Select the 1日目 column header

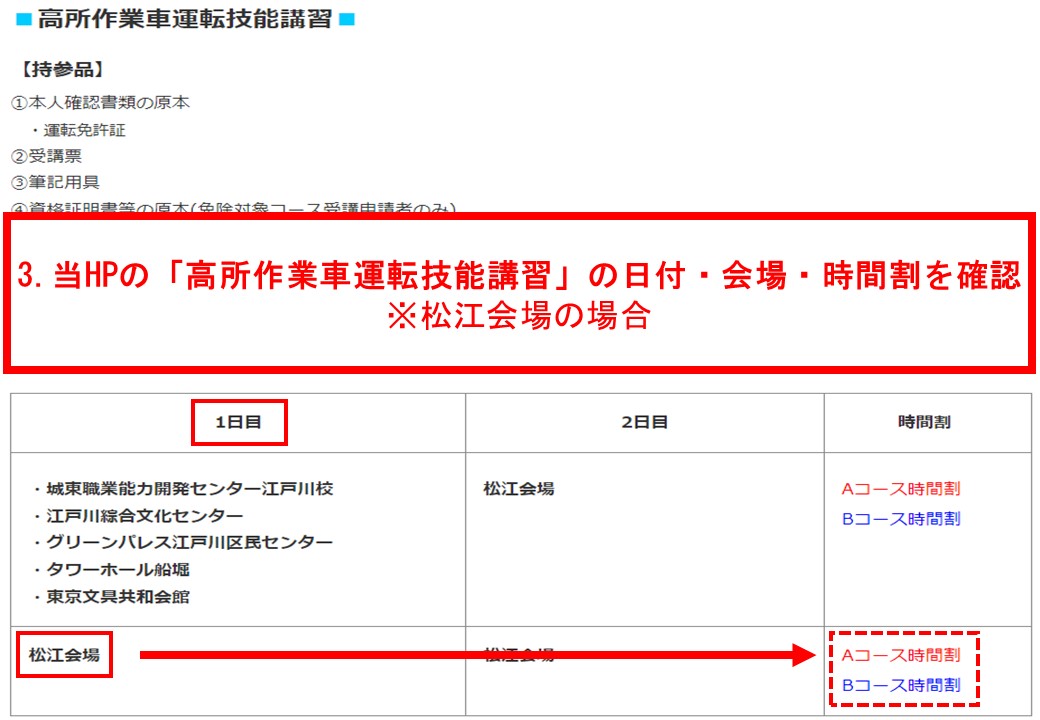[238, 422]
